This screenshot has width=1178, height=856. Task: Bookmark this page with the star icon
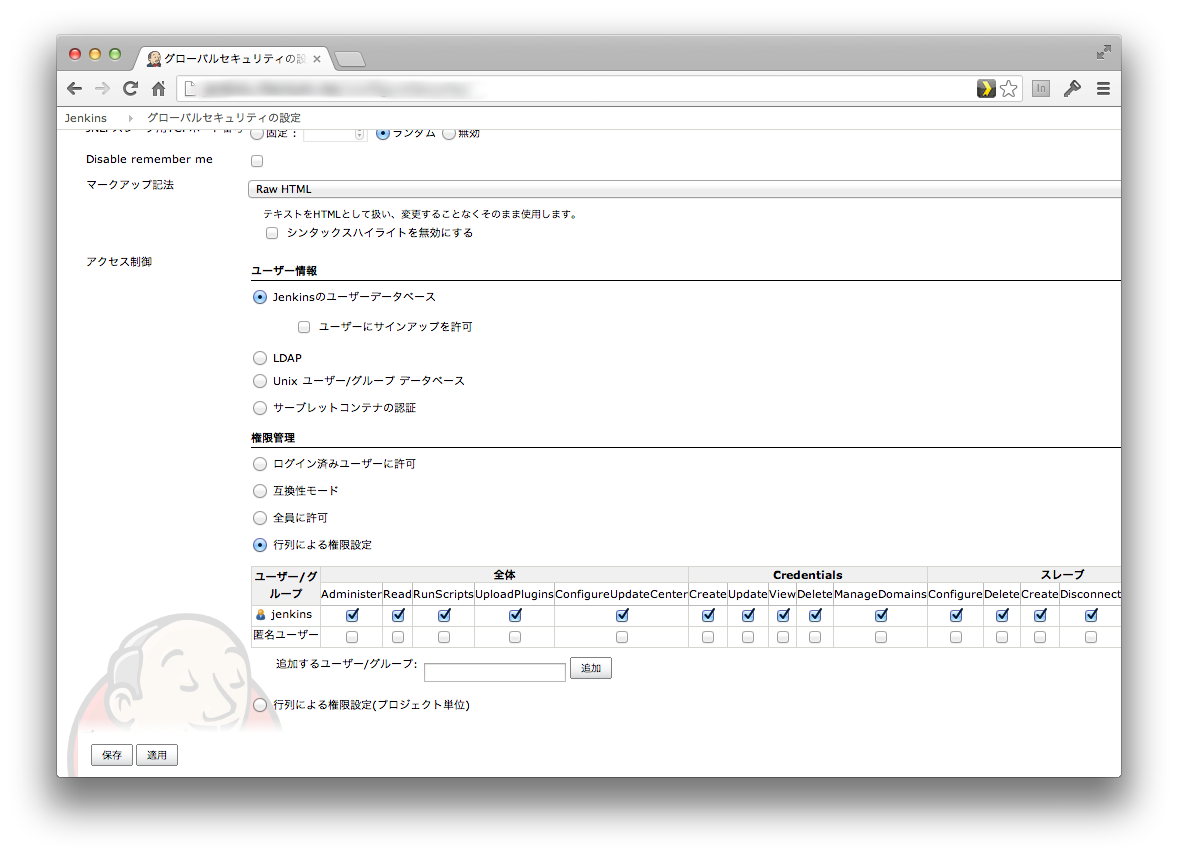(1009, 89)
